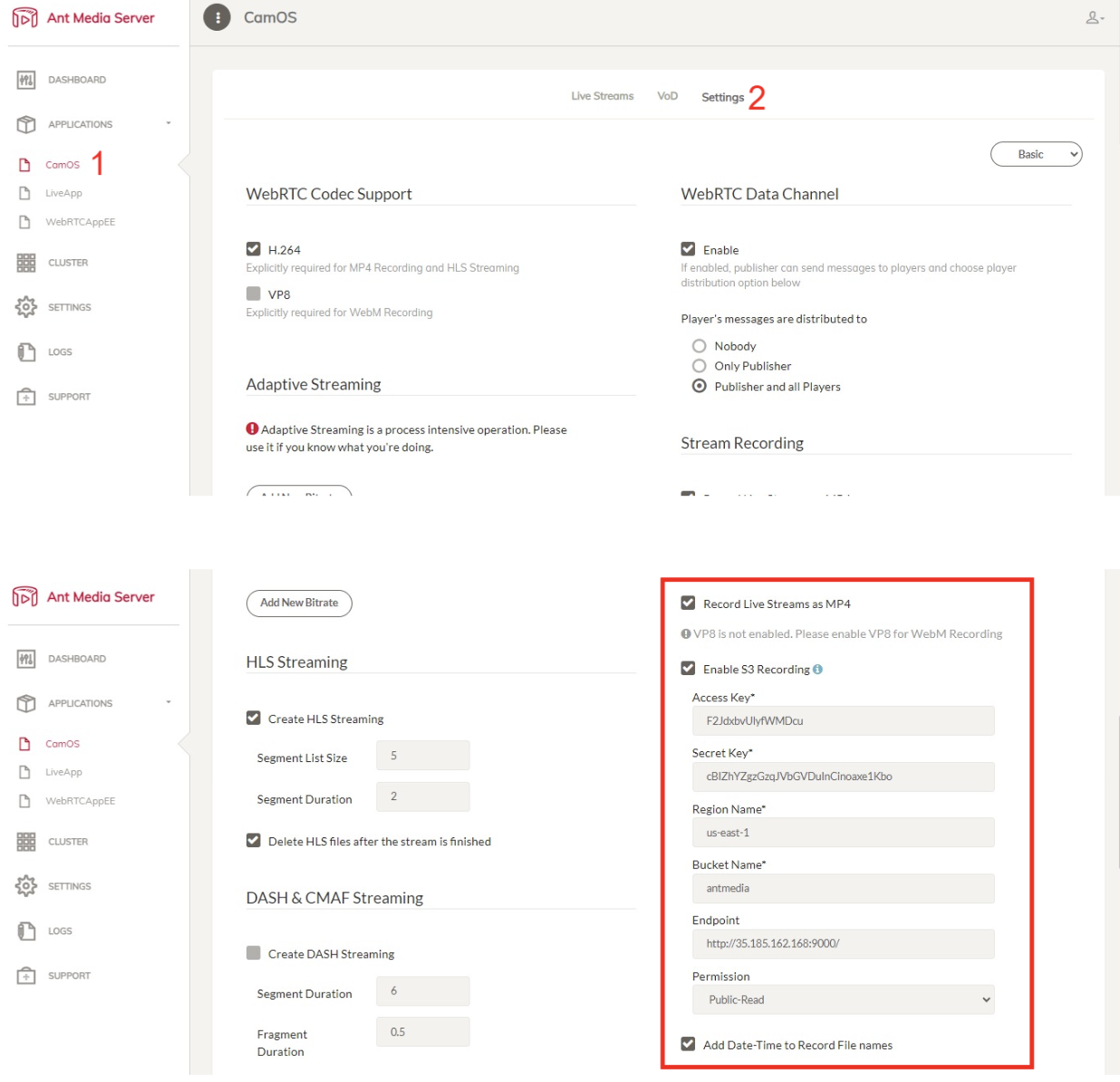Screen dimensions: 1120x1082
Task: Click the HLS Segment List Size field
Action: pyautogui.click(x=423, y=756)
